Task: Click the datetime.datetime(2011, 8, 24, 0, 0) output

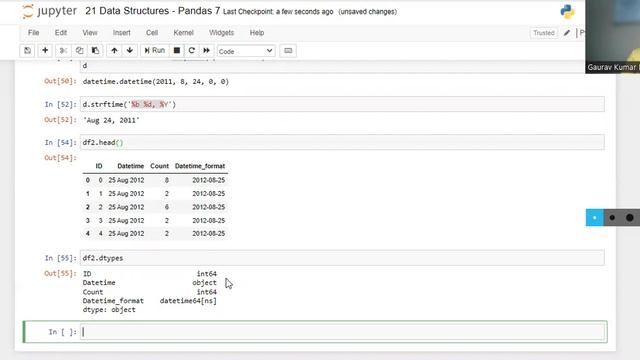Action: point(156,82)
